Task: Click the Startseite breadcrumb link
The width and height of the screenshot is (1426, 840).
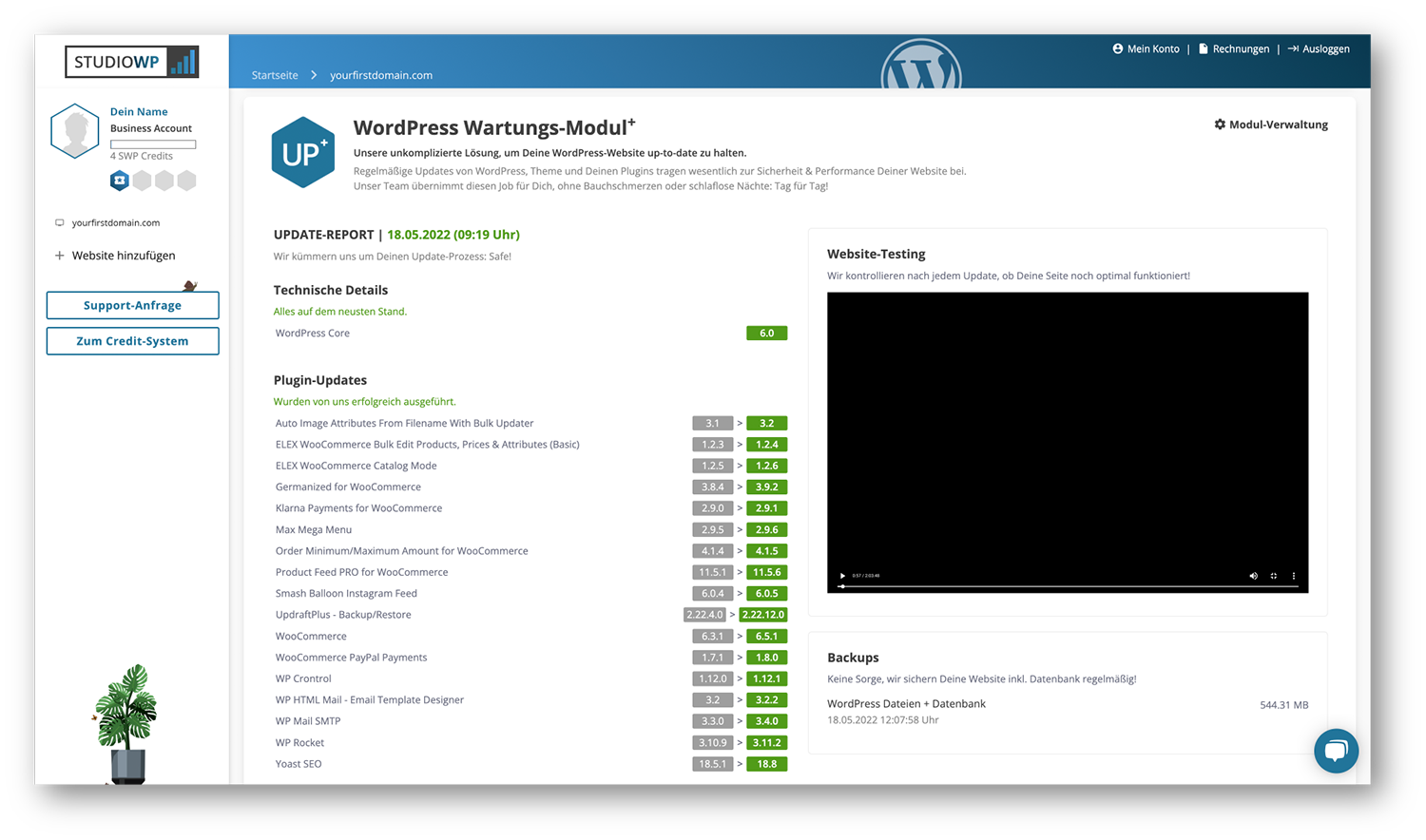Action: pos(274,75)
